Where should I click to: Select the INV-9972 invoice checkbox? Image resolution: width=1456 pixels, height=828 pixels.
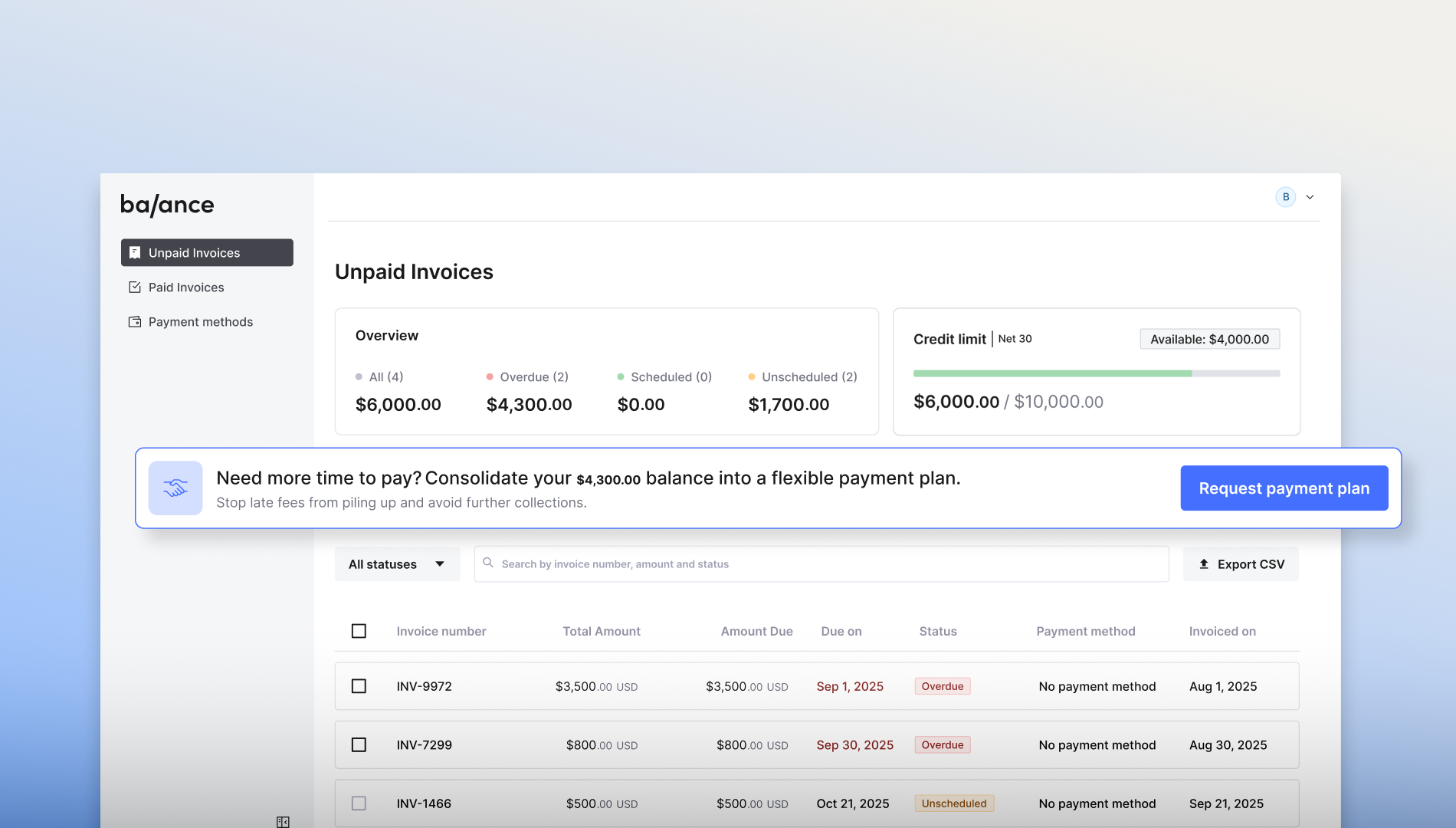pos(359,686)
